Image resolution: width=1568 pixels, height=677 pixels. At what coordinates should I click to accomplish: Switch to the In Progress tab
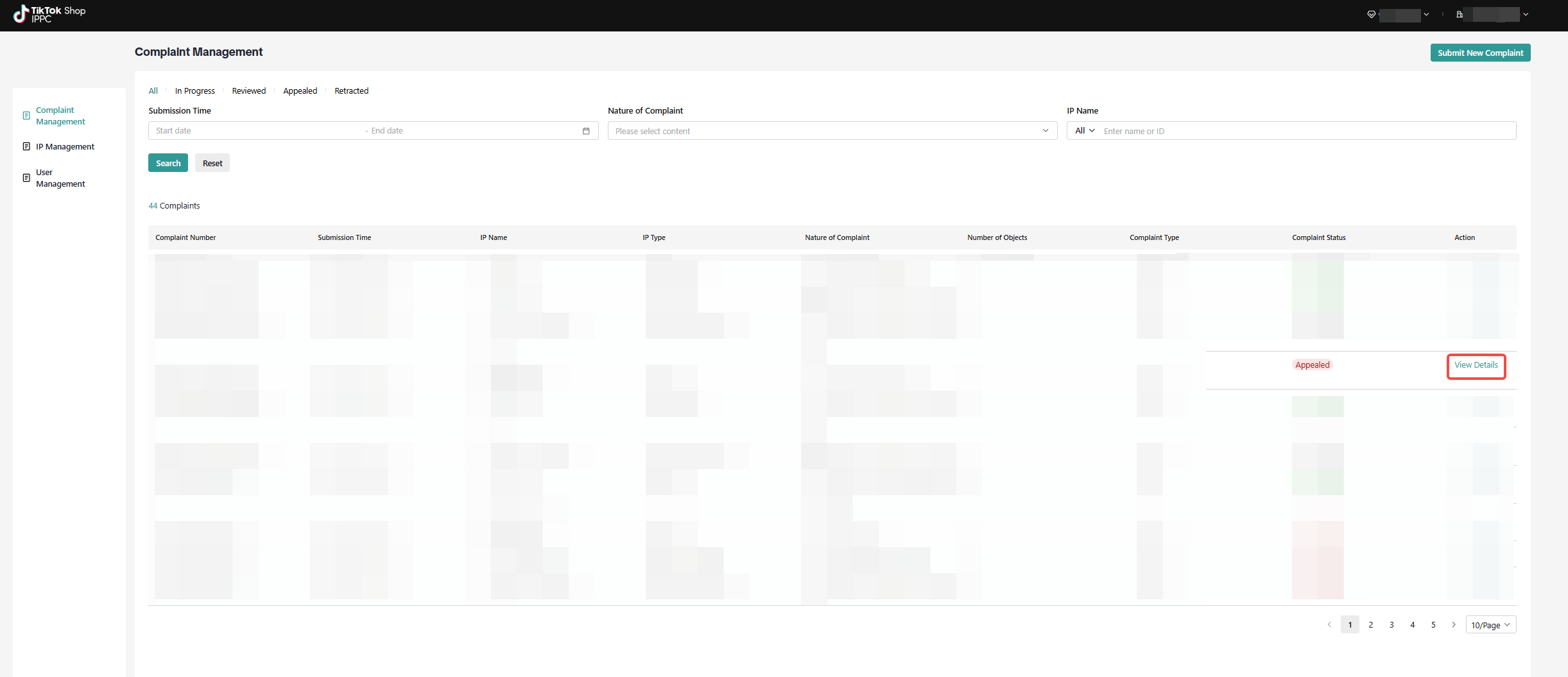click(x=194, y=90)
